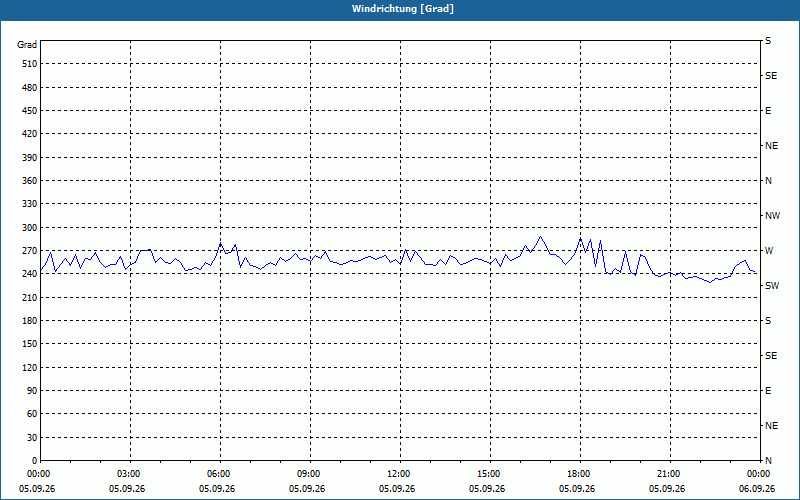Select the 300 axis value
The width and height of the screenshot is (800, 500).
point(30,228)
